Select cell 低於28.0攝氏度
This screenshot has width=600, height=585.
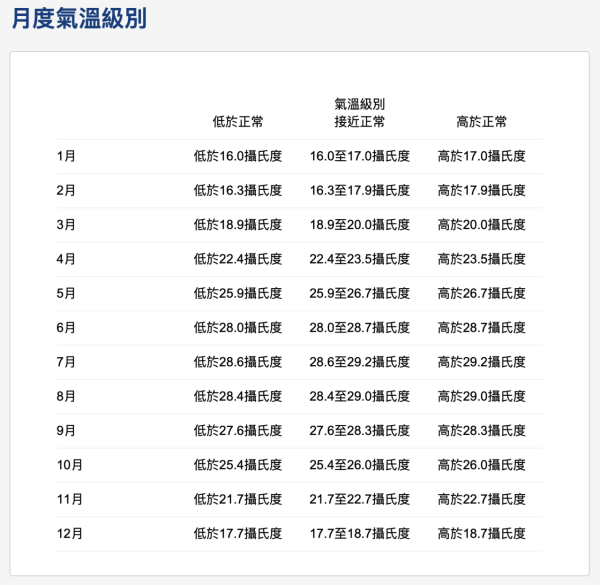pyautogui.click(x=238, y=328)
